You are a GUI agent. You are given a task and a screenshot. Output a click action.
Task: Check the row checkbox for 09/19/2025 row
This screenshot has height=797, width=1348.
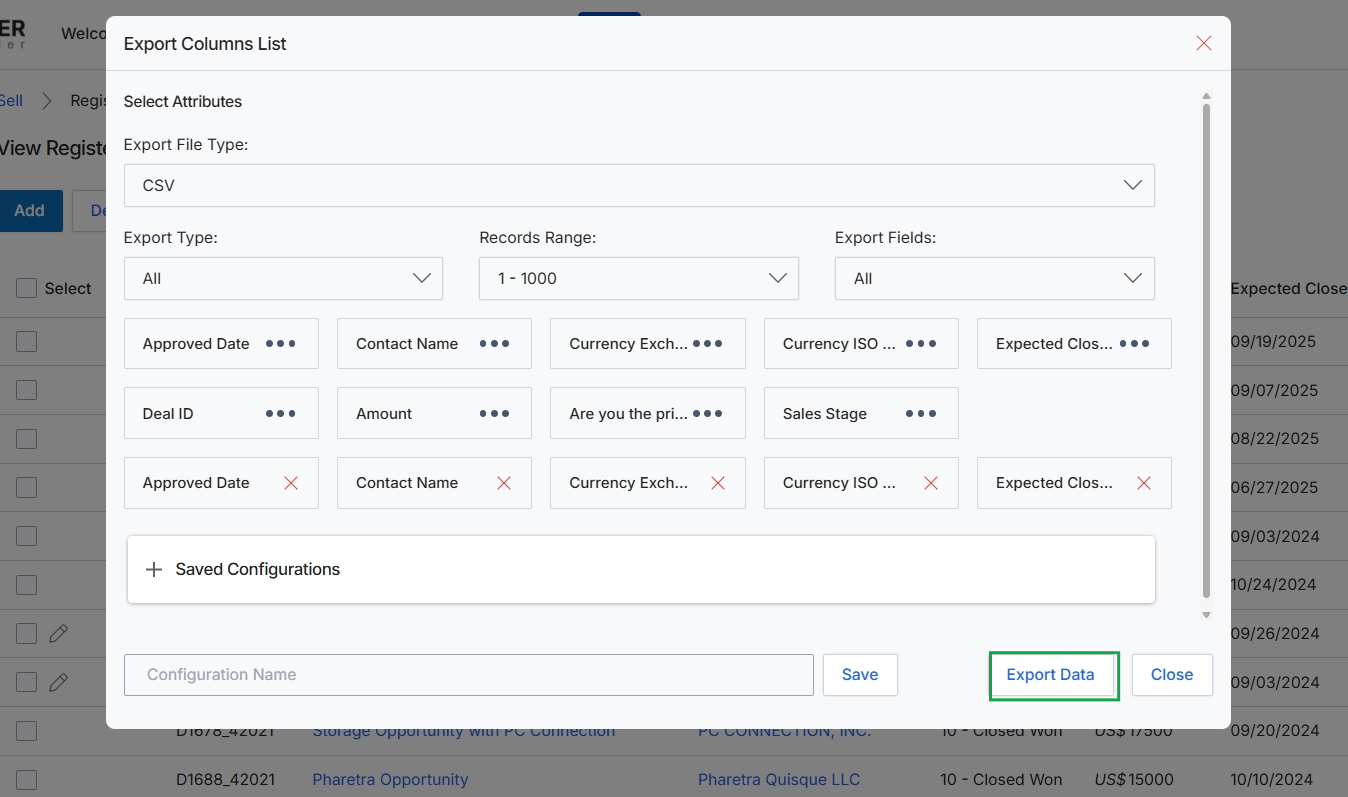coord(26,342)
